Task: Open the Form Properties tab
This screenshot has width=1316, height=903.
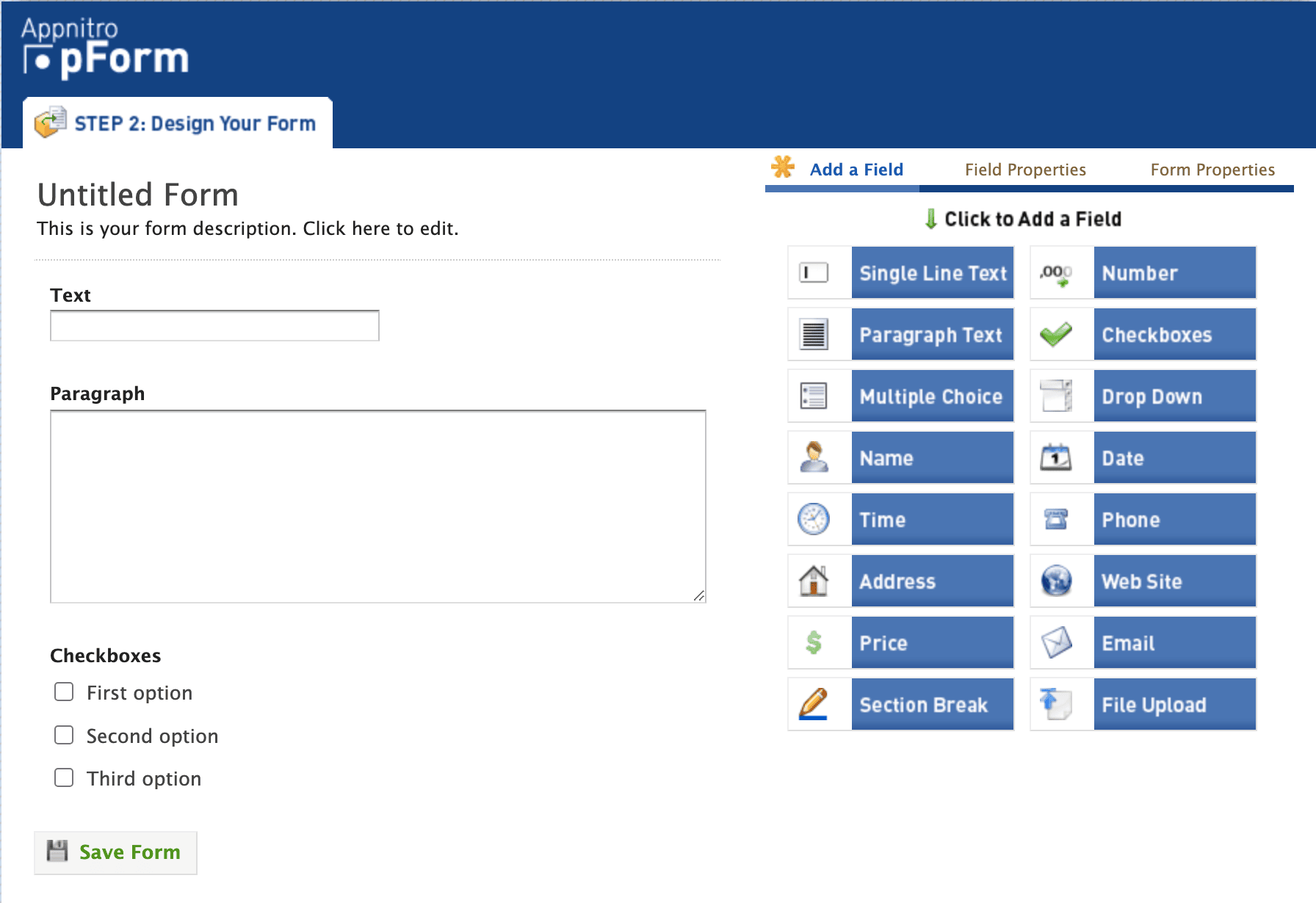Action: 1212,170
